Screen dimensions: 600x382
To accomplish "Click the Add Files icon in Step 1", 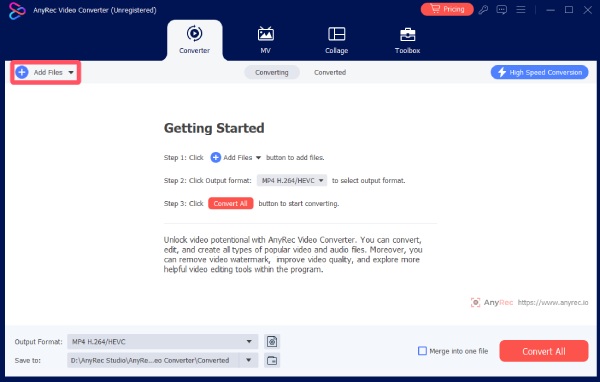I will [x=215, y=157].
